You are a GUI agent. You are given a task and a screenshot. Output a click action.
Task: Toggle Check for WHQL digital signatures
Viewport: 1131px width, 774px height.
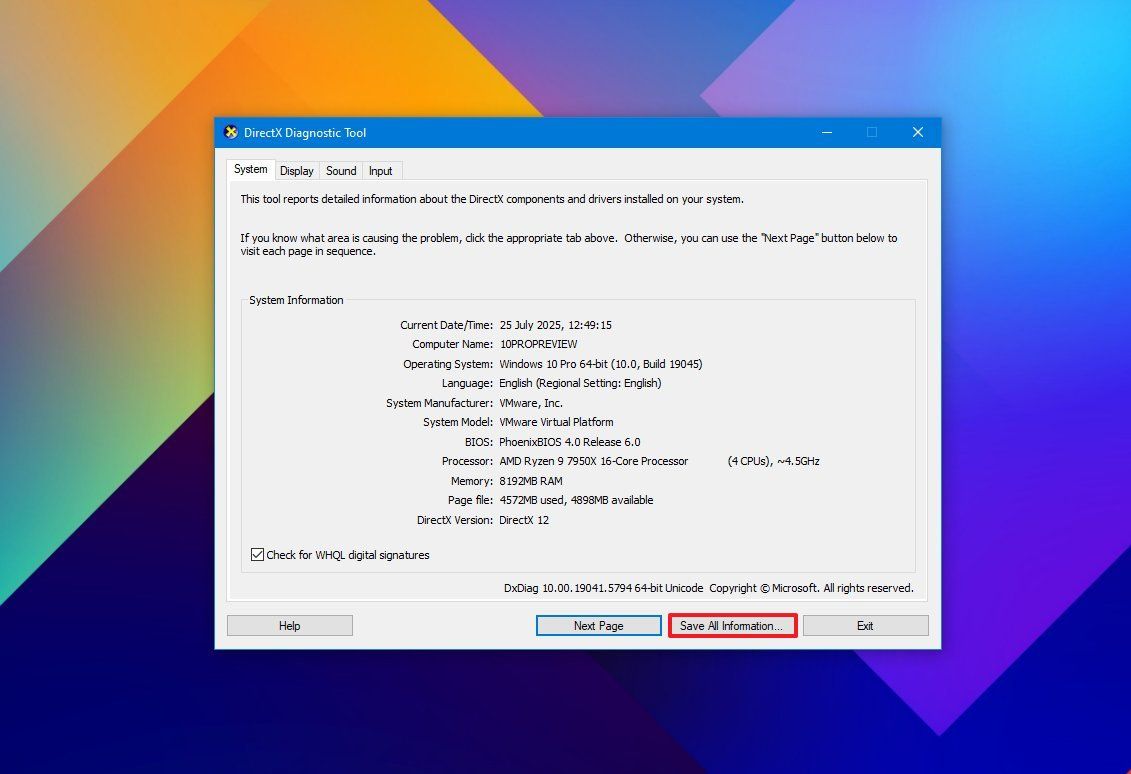pos(256,555)
